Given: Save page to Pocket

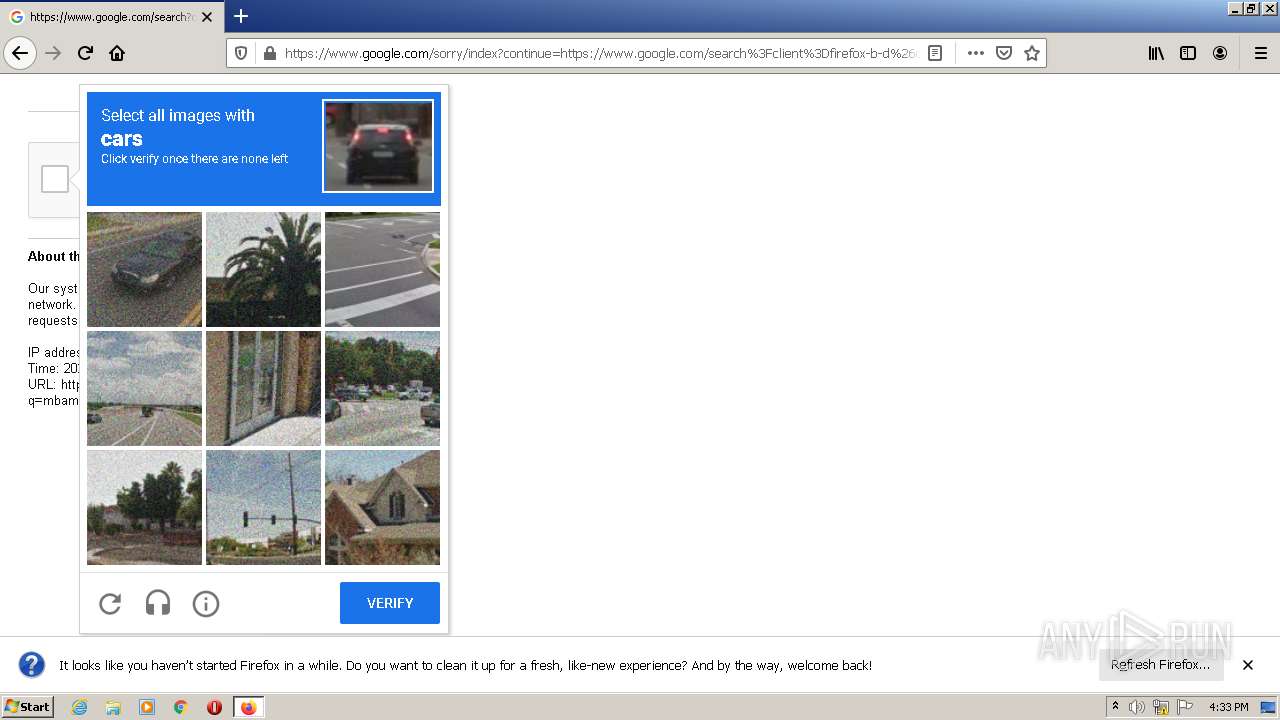Looking at the screenshot, I should click(x=1004, y=53).
